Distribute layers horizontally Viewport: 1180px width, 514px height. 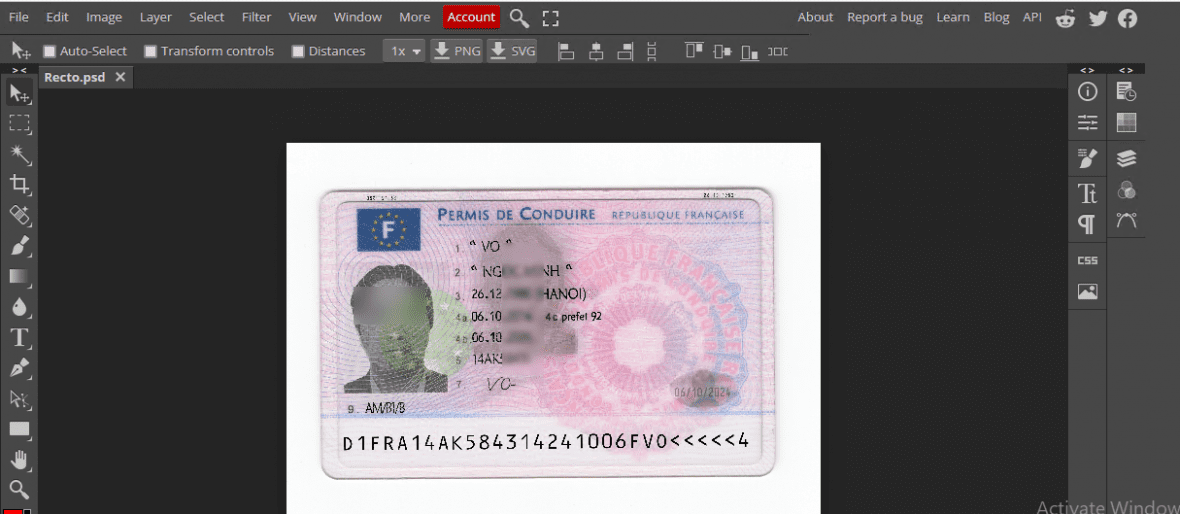click(x=777, y=51)
